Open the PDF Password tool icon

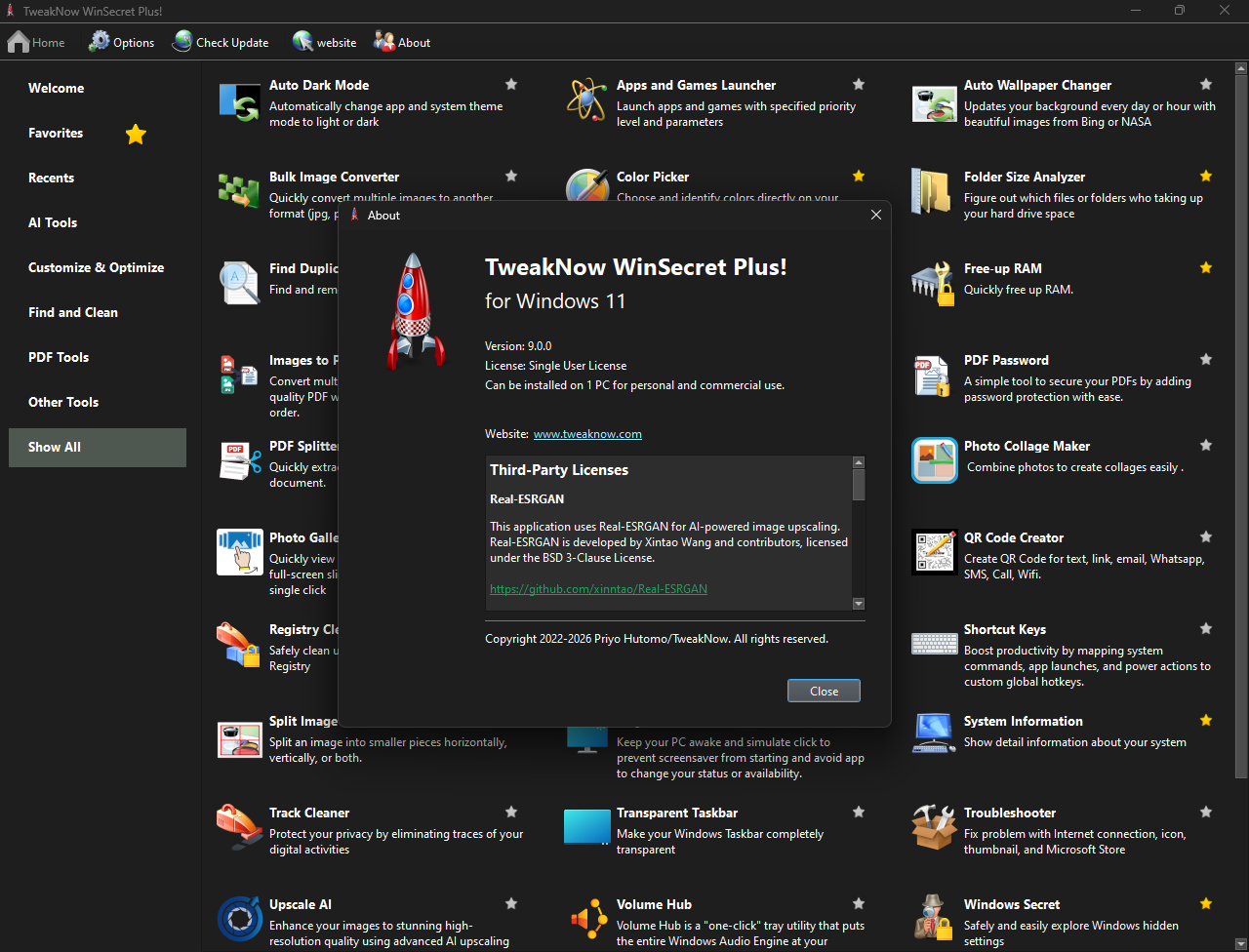coord(932,376)
